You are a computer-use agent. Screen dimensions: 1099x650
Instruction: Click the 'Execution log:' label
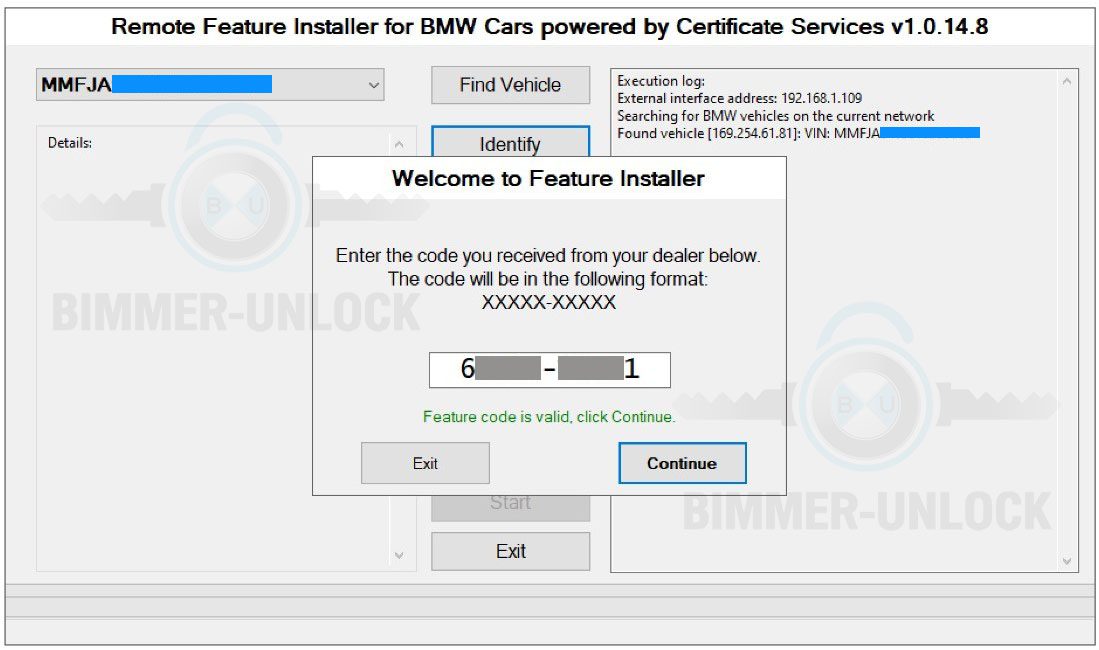click(661, 81)
